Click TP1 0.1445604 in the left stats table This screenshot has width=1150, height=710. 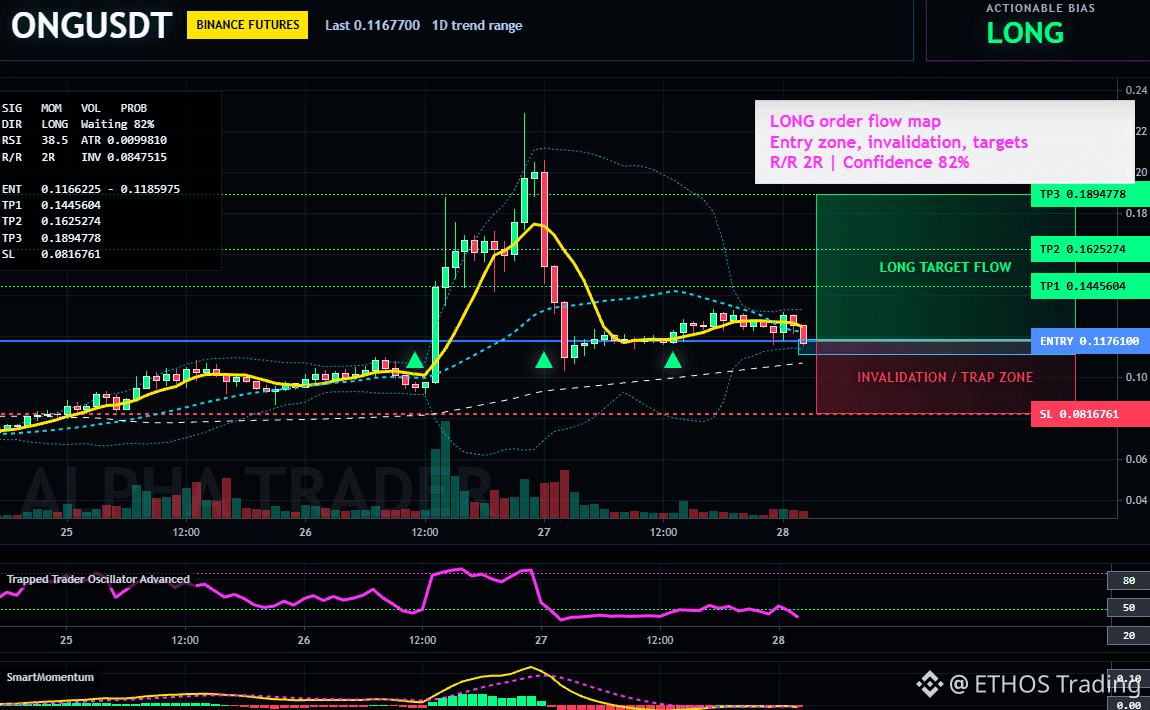51,205
